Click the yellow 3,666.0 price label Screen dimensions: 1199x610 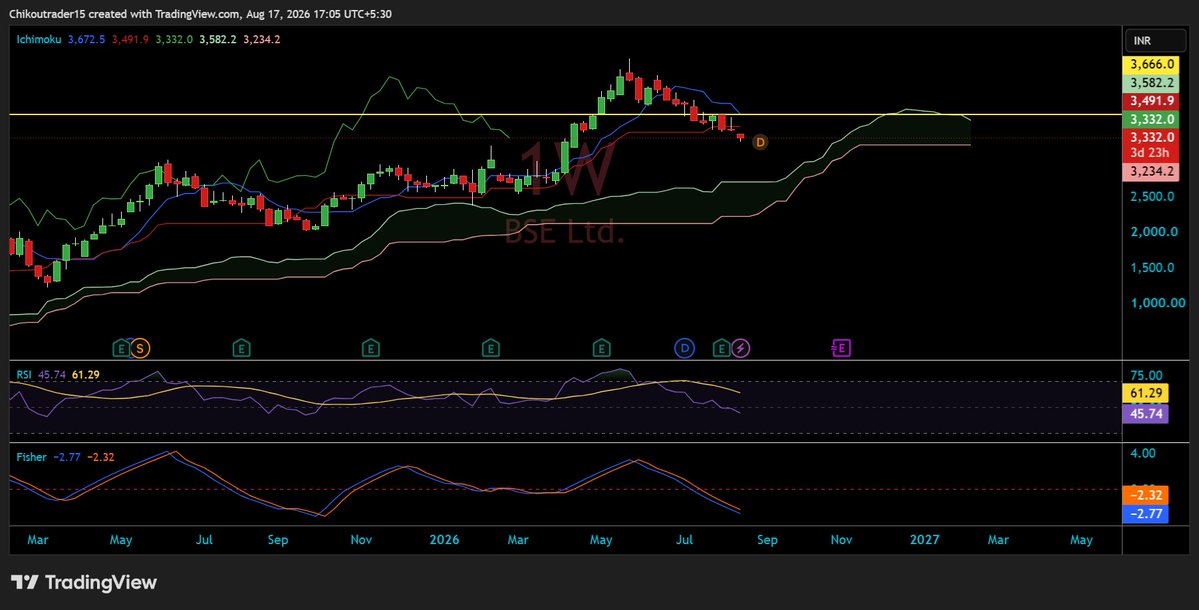point(1152,65)
